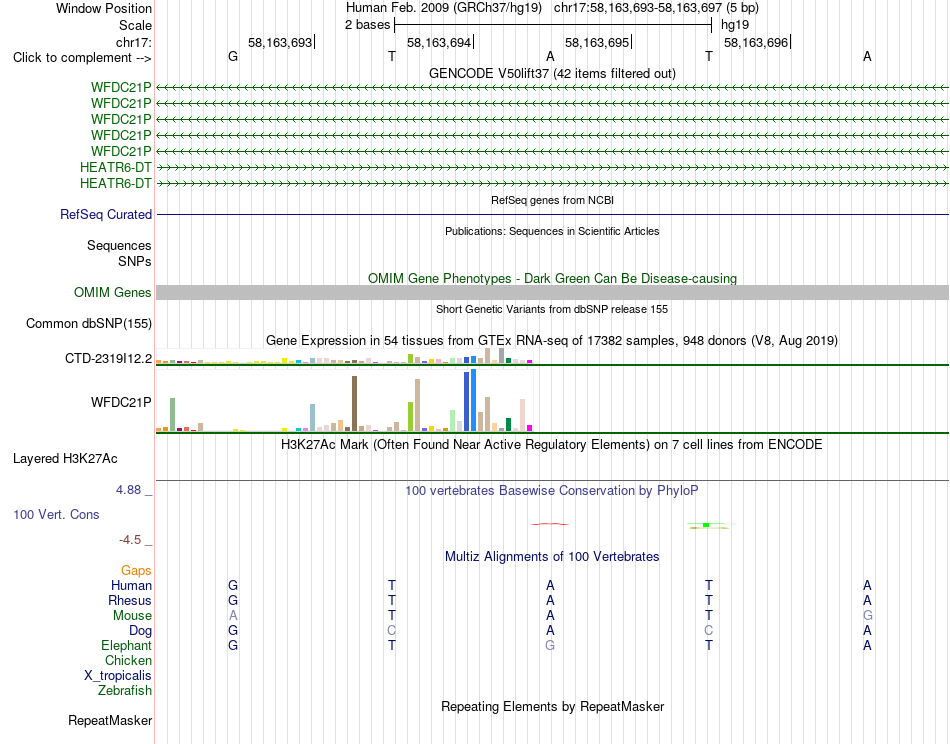
Task: Select the 'Elephant' alignment row label
Action: point(126,645)
